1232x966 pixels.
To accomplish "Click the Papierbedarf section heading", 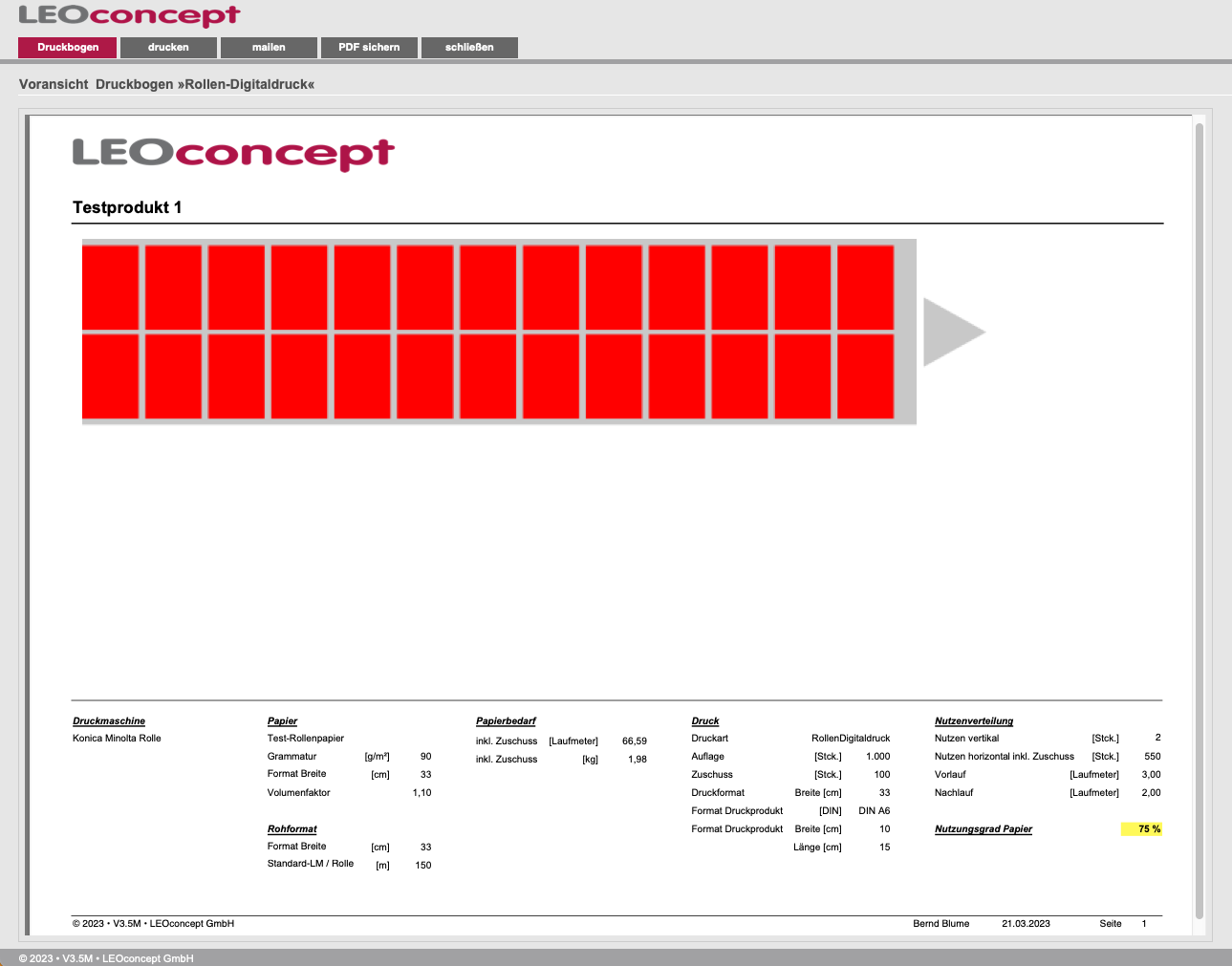I will 506,721.
